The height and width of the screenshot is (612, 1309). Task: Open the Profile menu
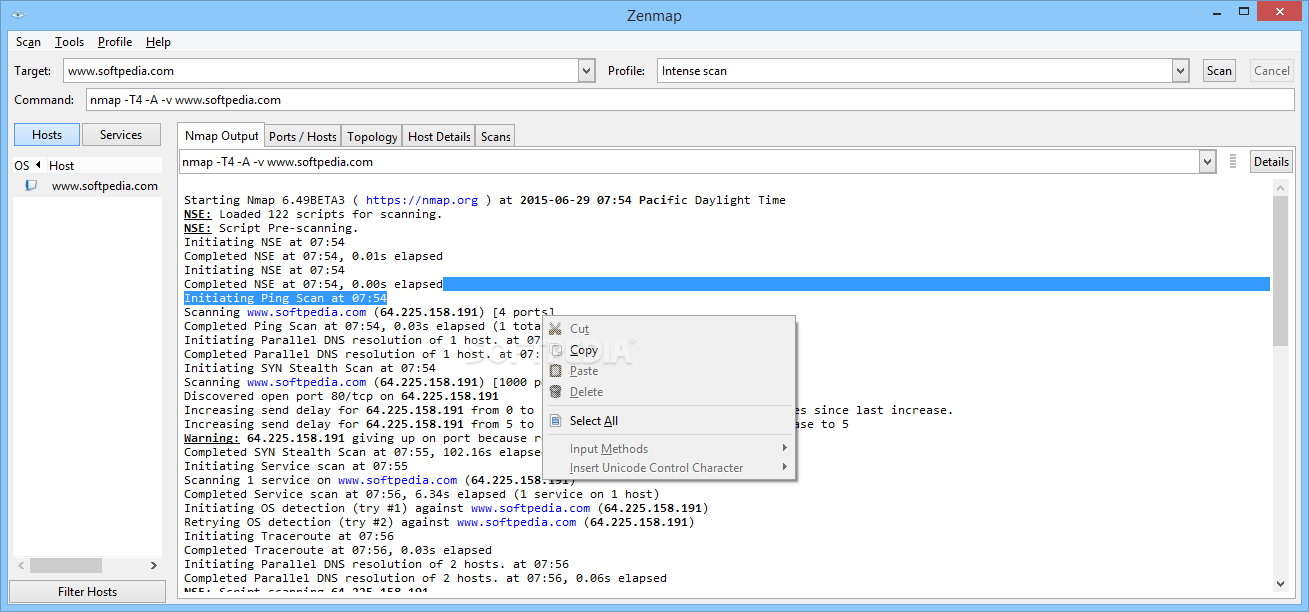tap(115, 42)
